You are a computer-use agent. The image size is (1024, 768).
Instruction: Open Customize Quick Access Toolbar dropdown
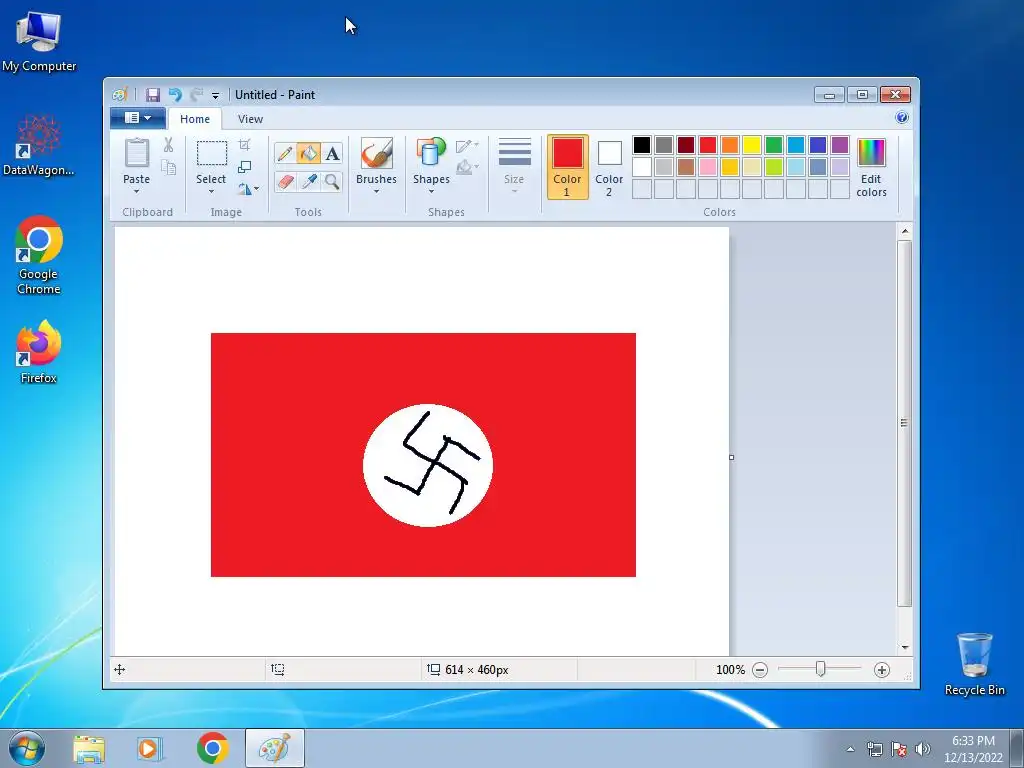216,95
